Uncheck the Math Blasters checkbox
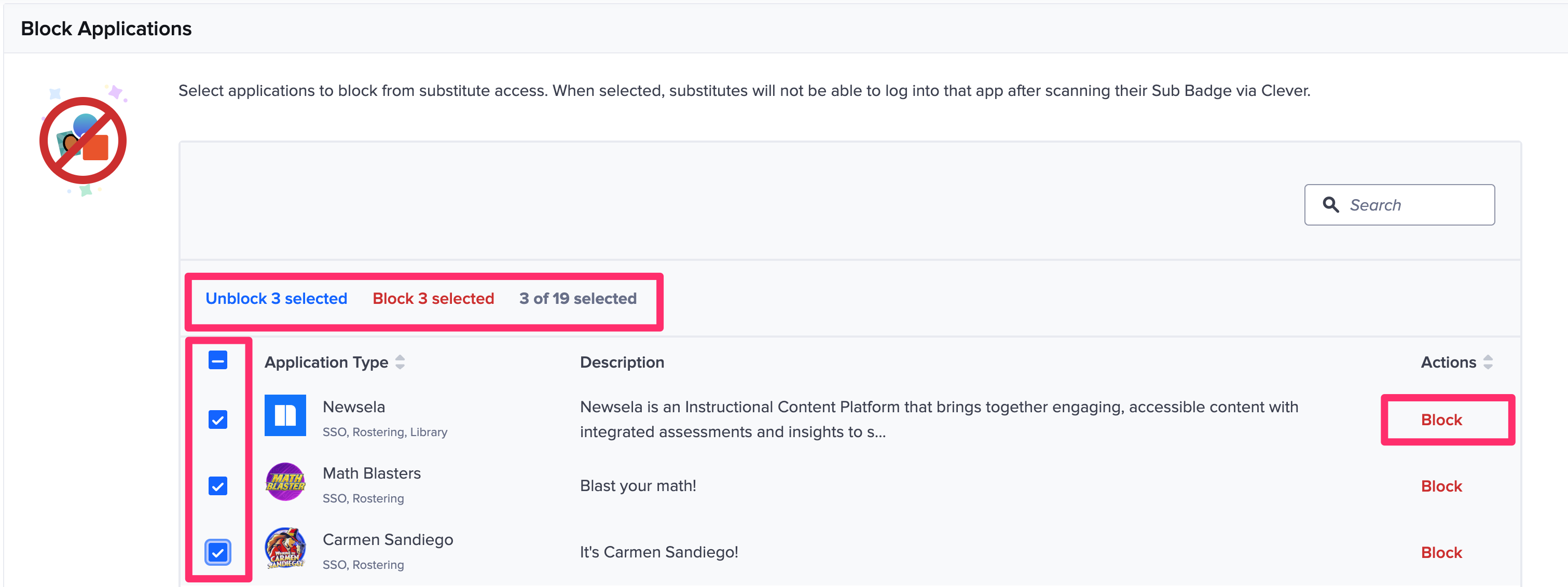Viewport: 1568px width, 587px height. (218, 485)
